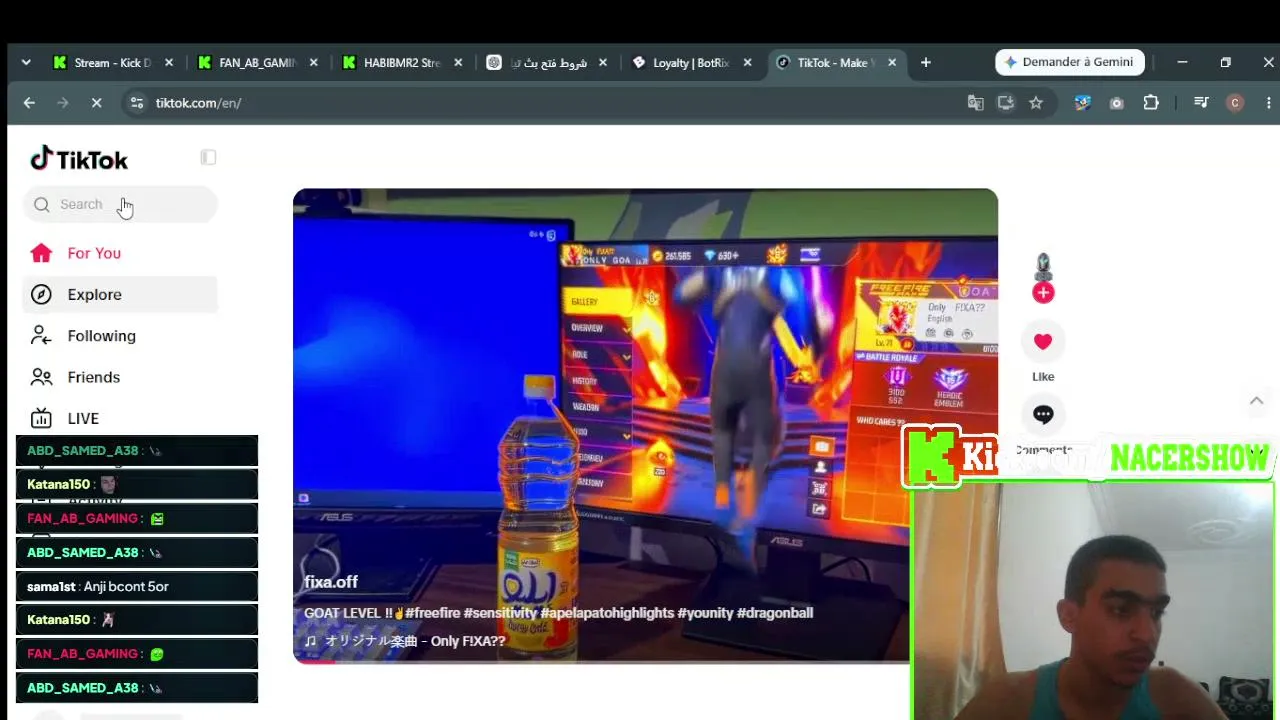Open the Chrome profile avatar
1280x720 pixels.
point(1235,103)
